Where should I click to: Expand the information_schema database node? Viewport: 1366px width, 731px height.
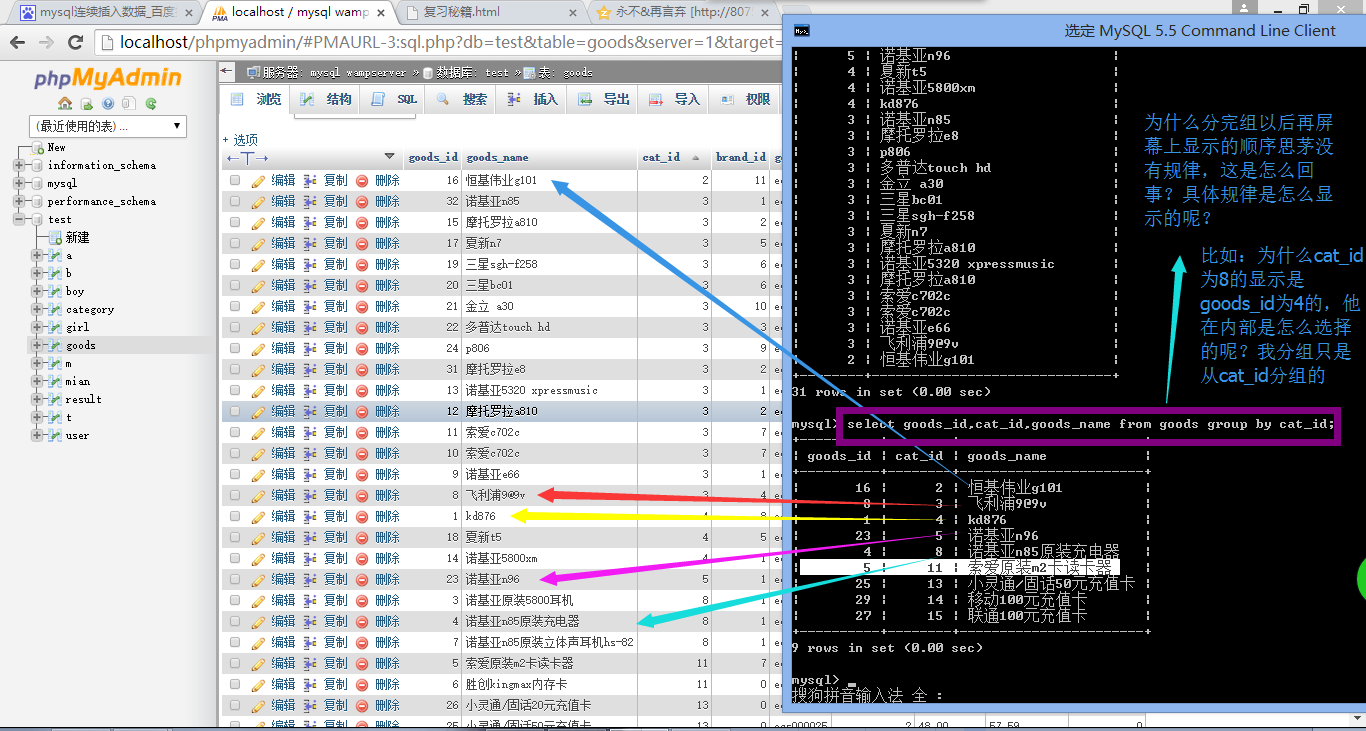(x=18, y=165)
